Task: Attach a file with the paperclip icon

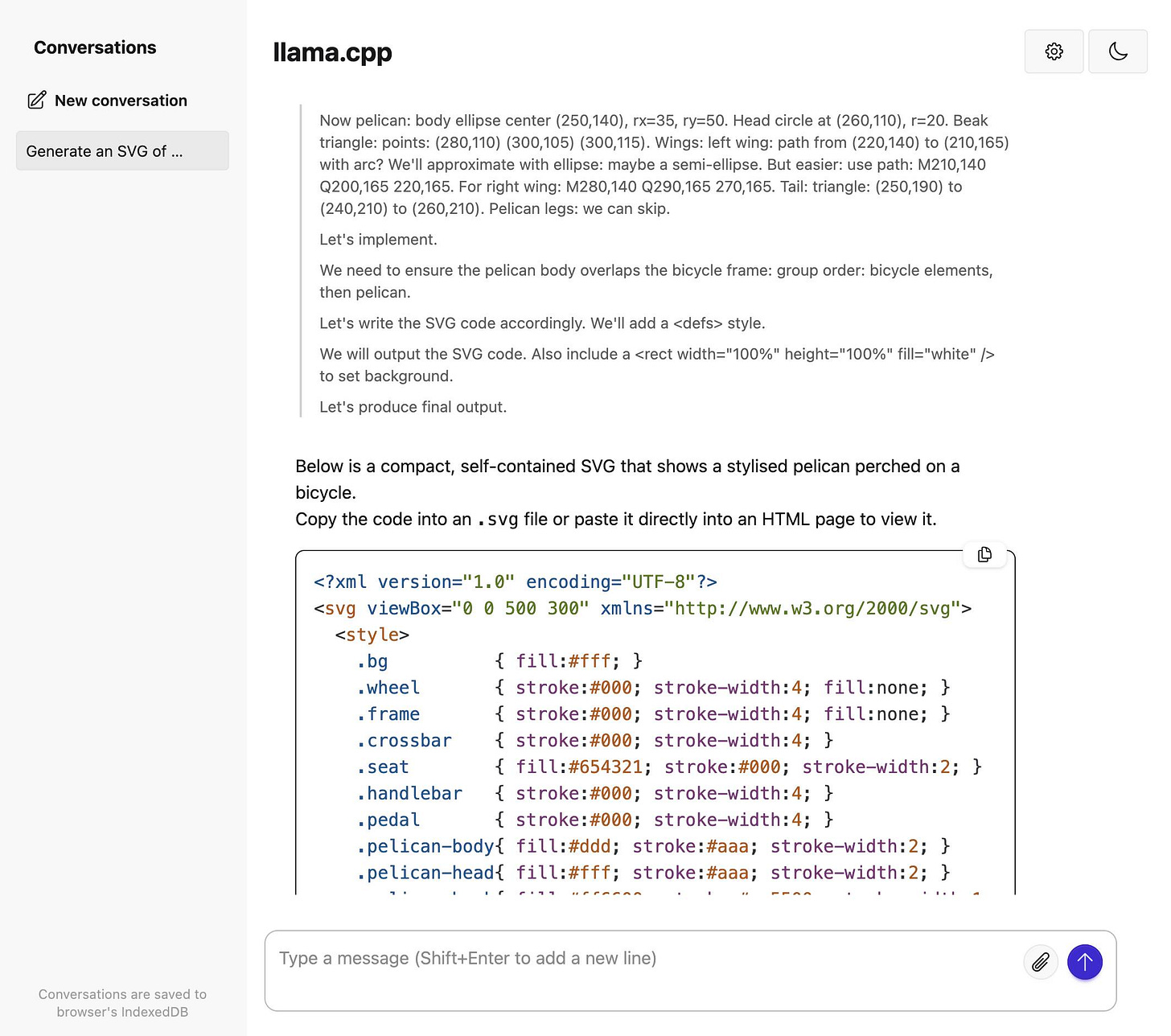Action: point(1040,962)
